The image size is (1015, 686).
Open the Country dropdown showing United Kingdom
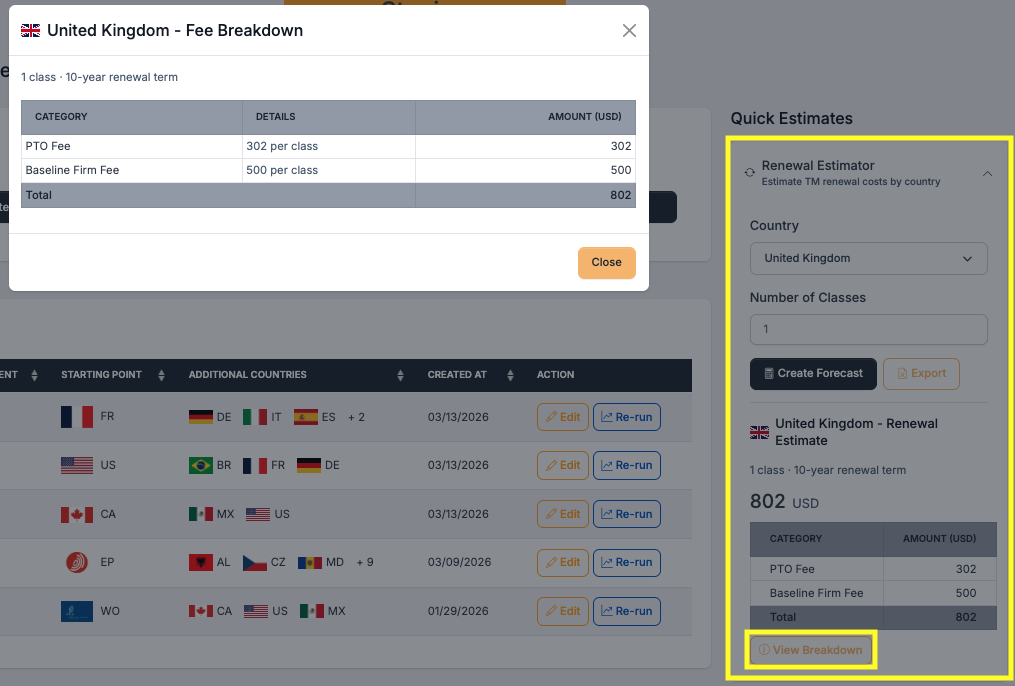pos(868,258)
